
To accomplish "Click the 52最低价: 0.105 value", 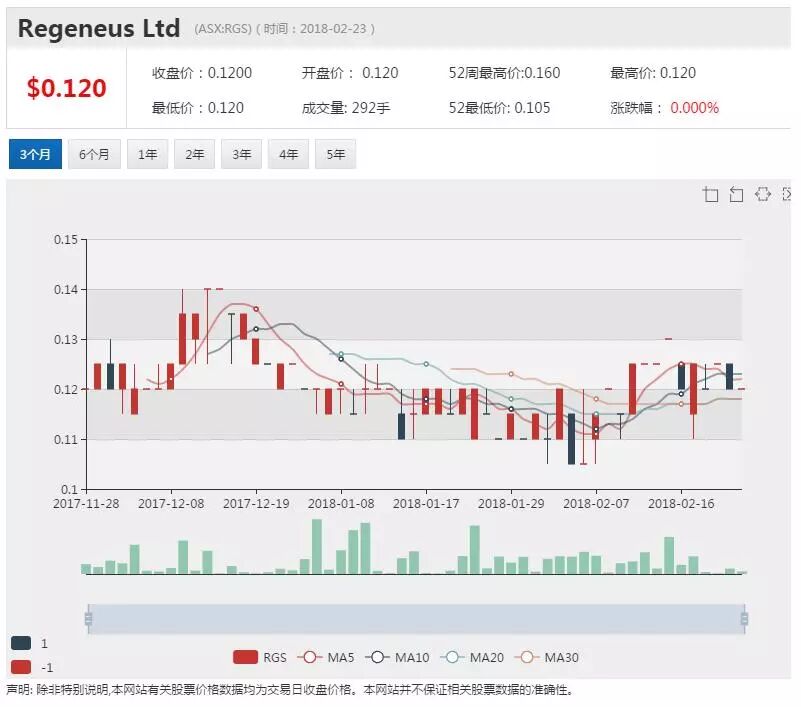I will [499, 108].
